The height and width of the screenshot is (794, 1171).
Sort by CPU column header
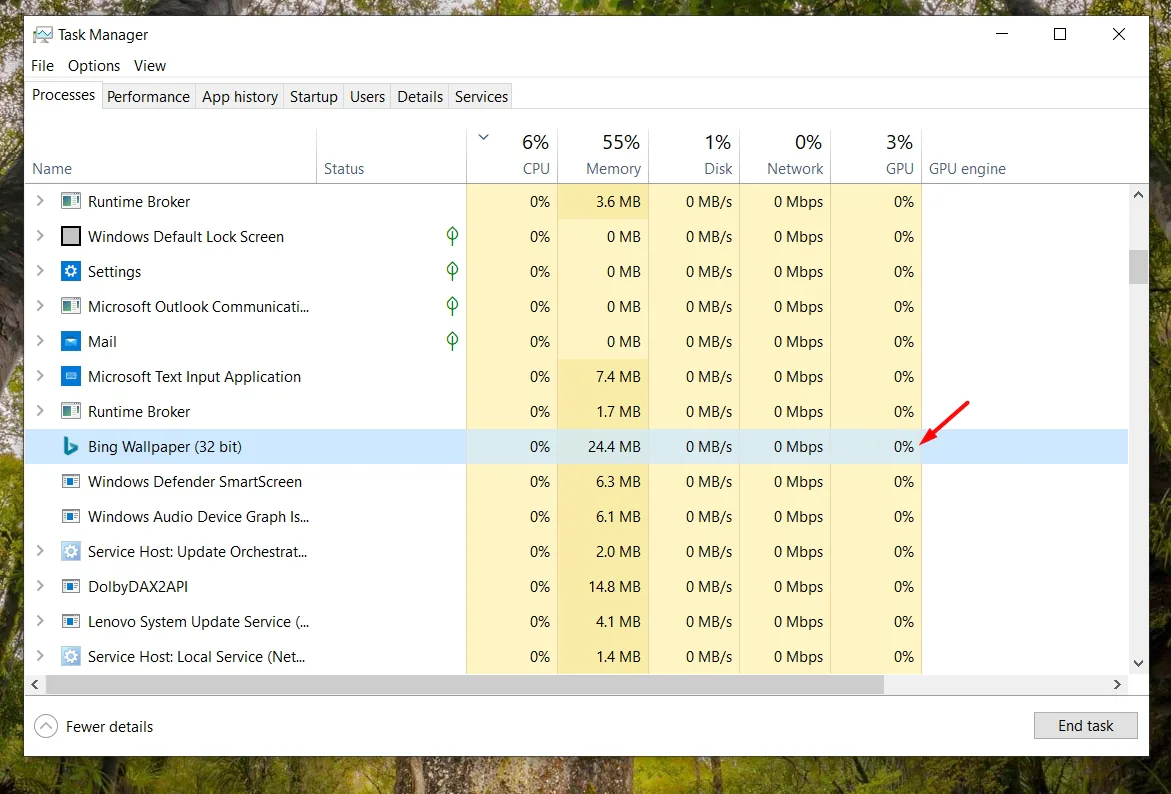pyautogui.click(x=512, y=156)
